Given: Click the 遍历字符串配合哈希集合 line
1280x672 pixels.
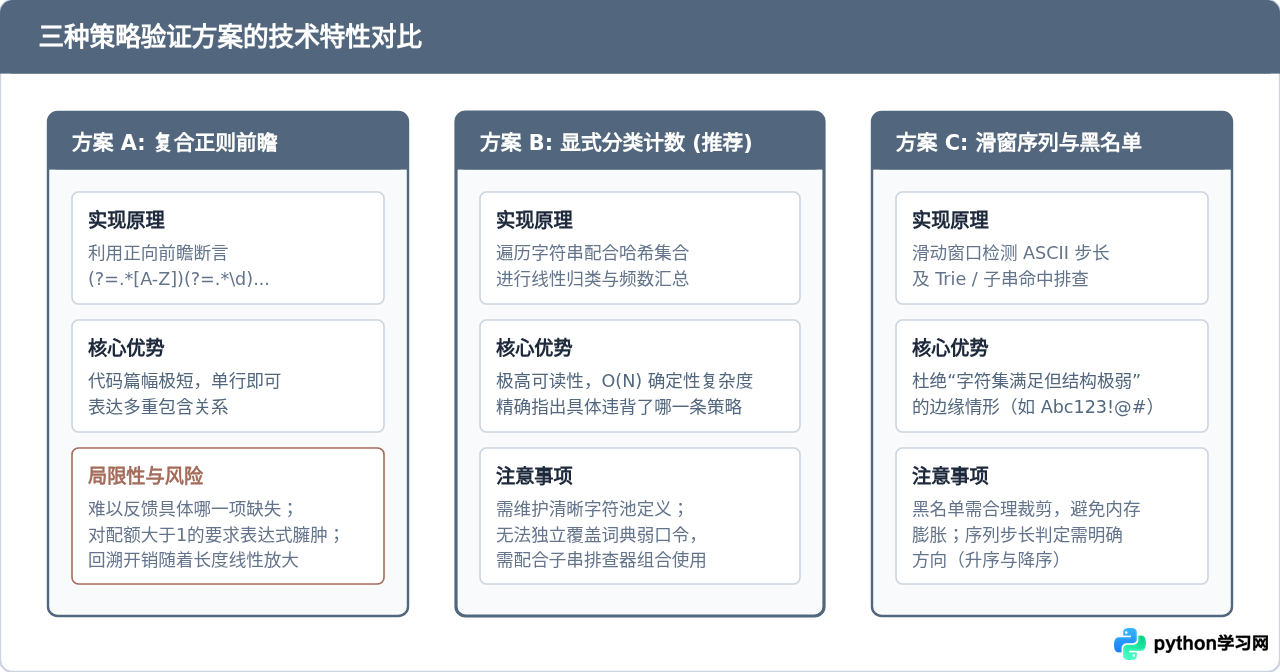Looking at the screenshot, I should (593, 253).
